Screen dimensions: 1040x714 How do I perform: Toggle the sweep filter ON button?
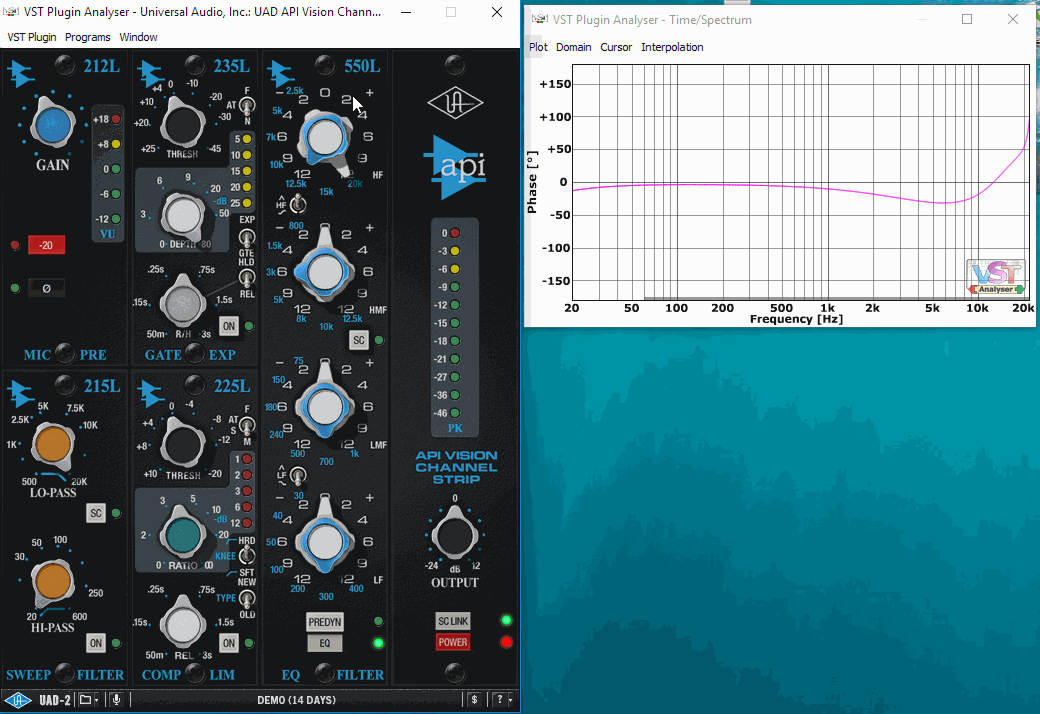click(x=96, y=642)
